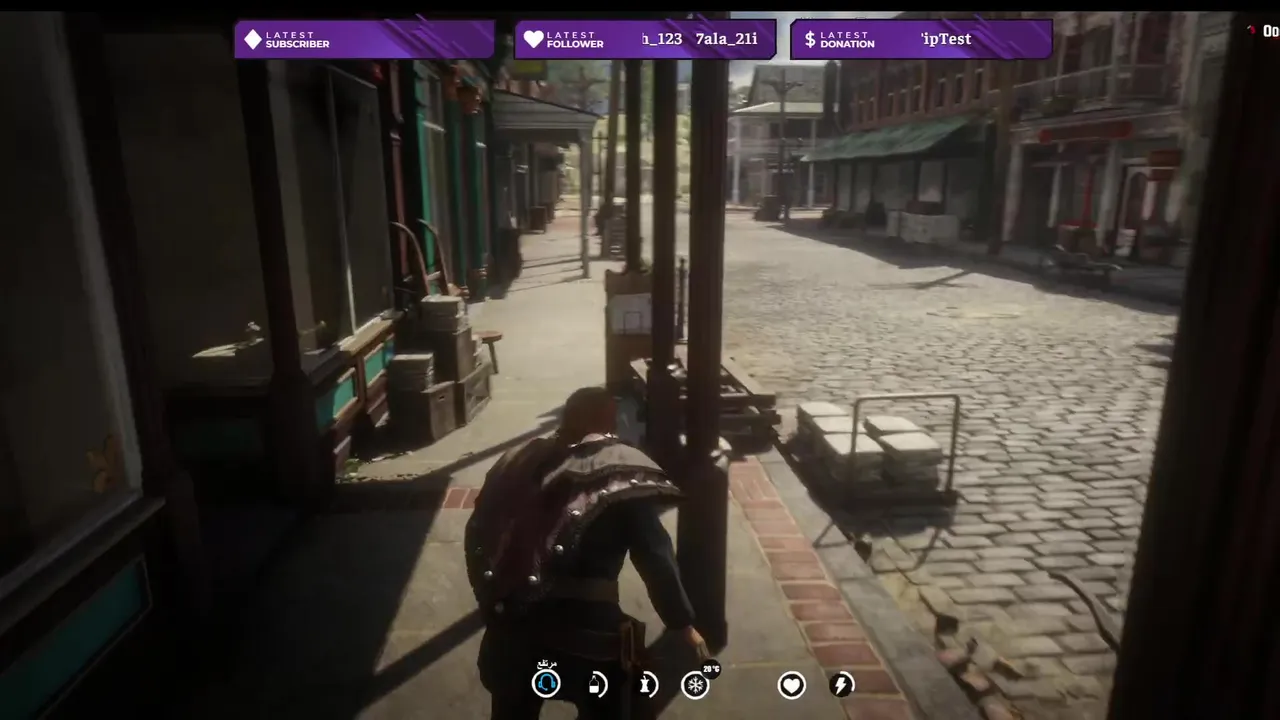Image resolution: width=1280 pixels, height=720 pixels.
Task: Click the 20°C temperature badge
Action: click(711, 669)
